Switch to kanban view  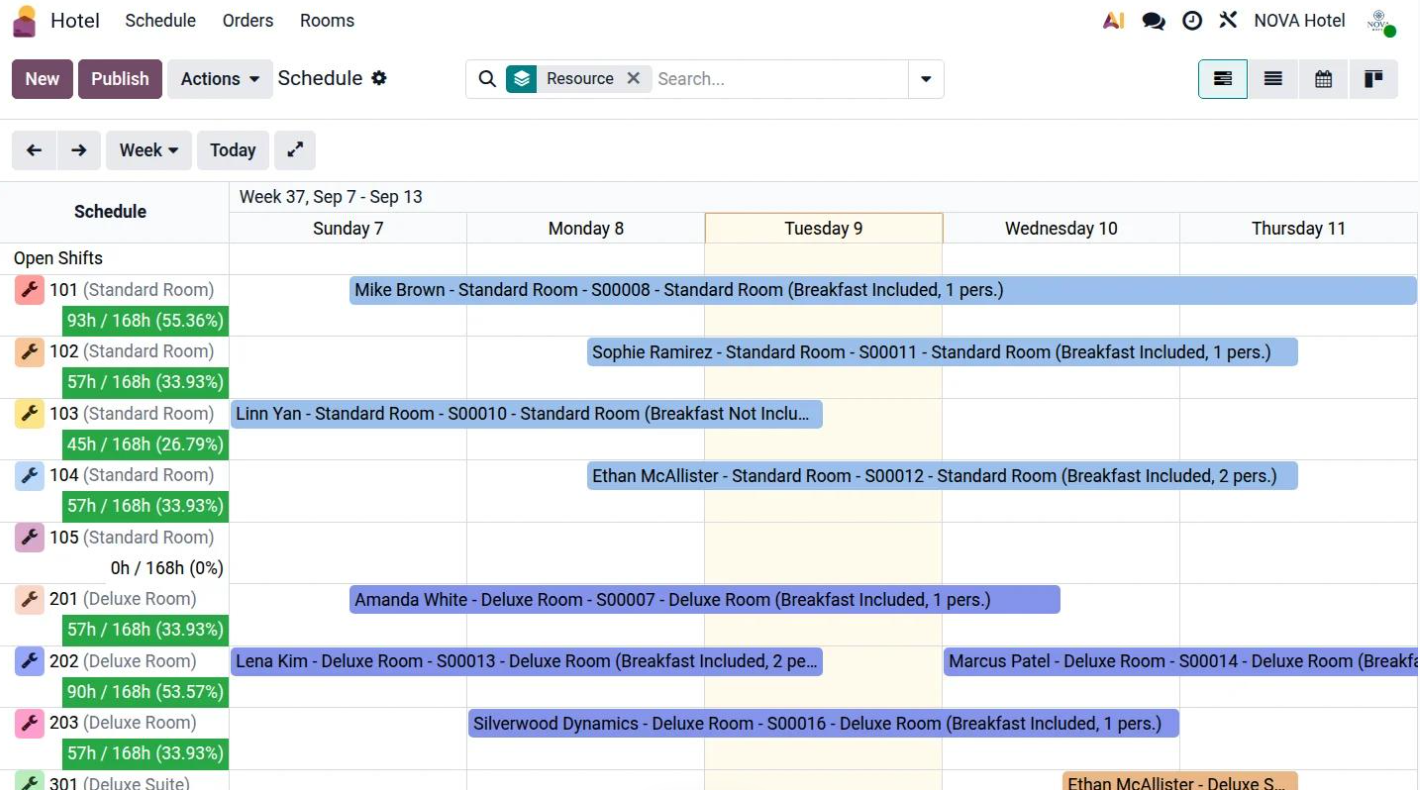pyautogui.click(x=1373, y=79)
